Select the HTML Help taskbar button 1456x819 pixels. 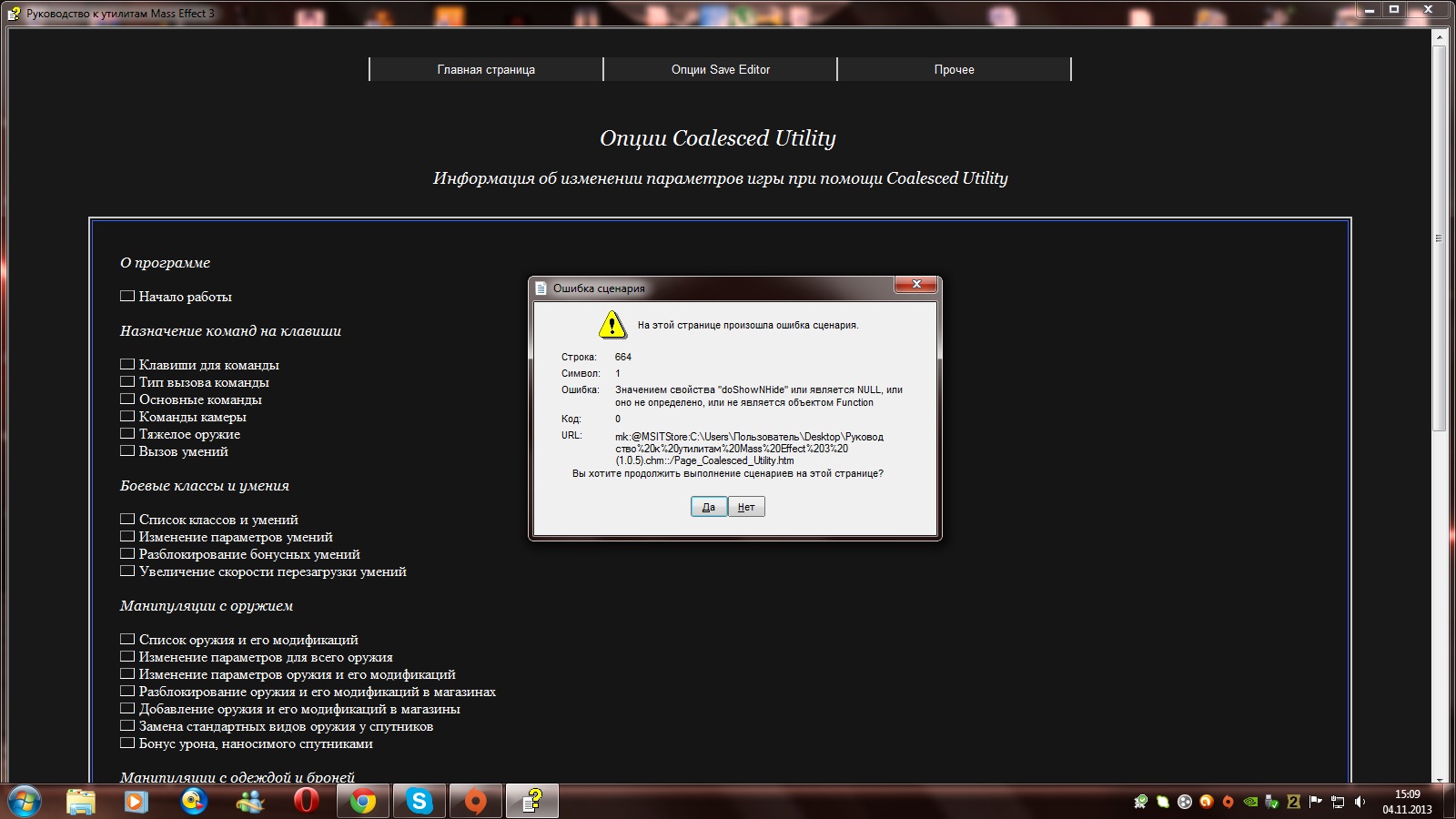pos(532,802)
